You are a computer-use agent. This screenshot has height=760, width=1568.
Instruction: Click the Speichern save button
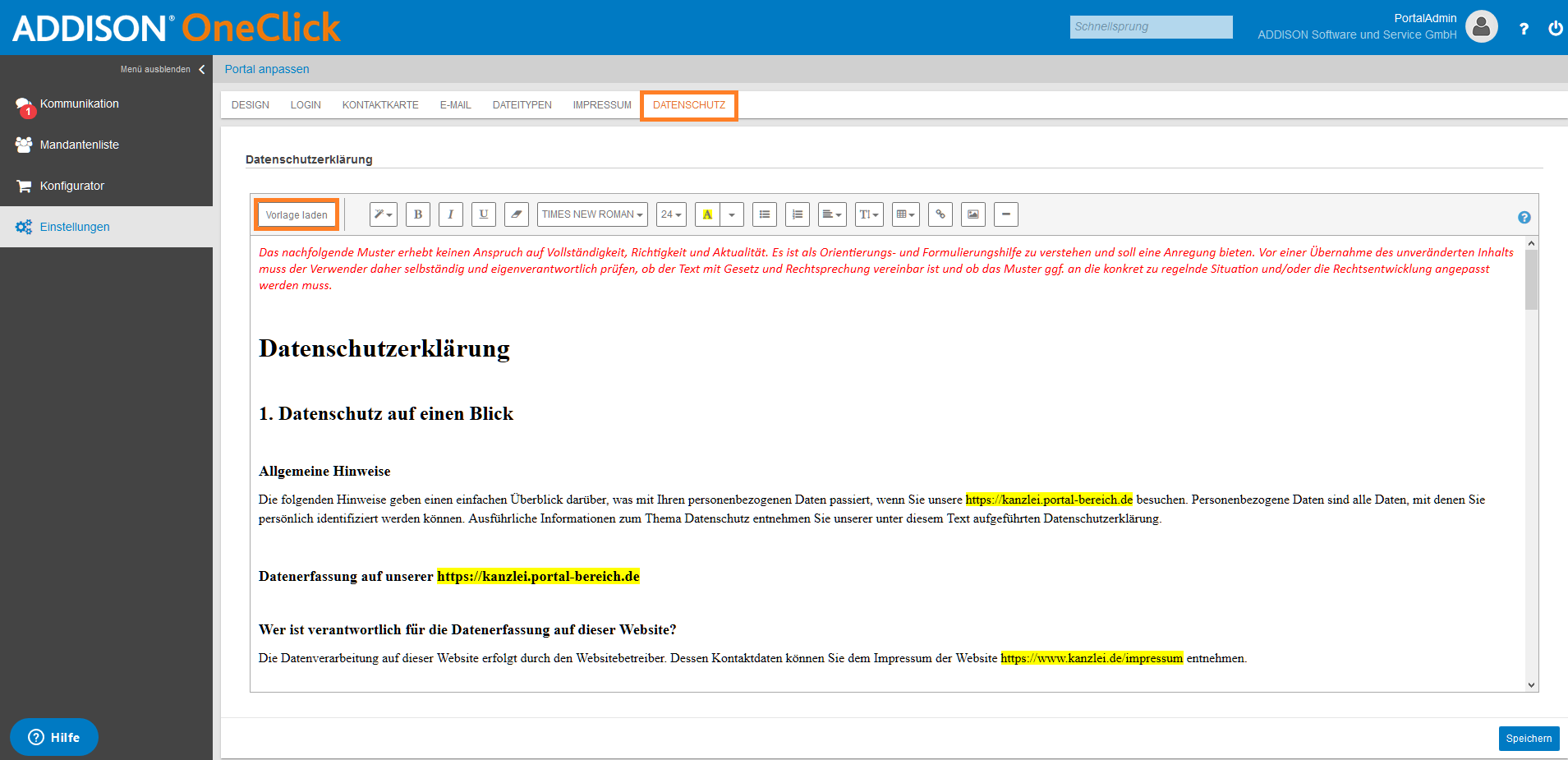click(x=1529, y=739)
